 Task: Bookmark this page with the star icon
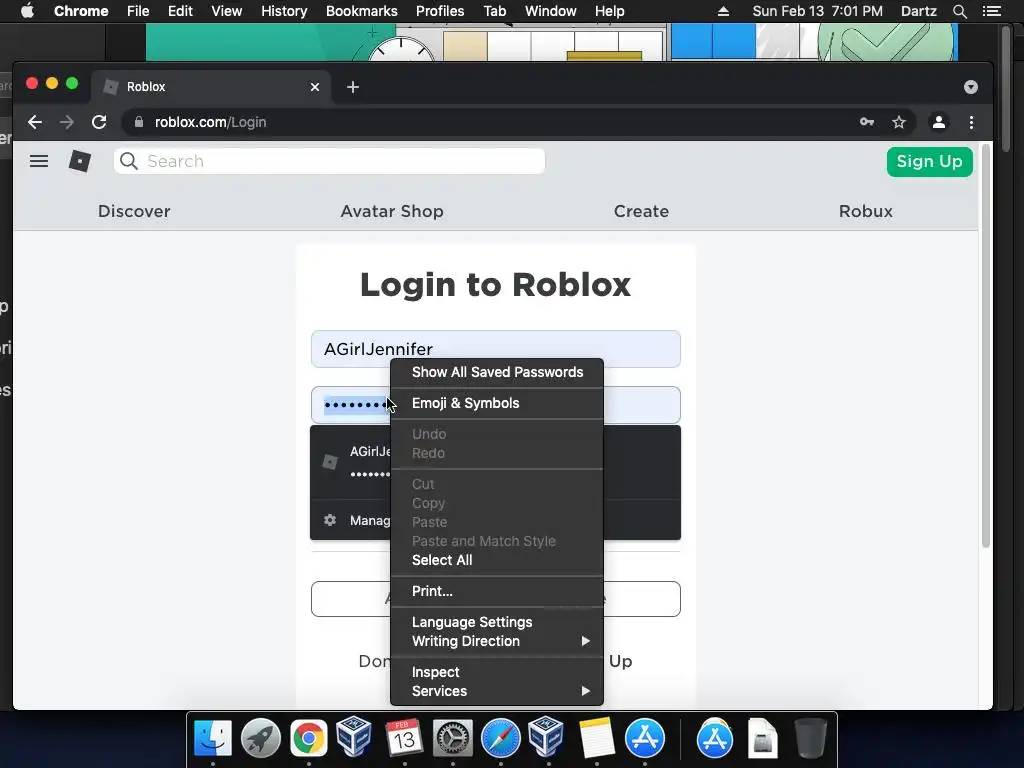point(899,122)
